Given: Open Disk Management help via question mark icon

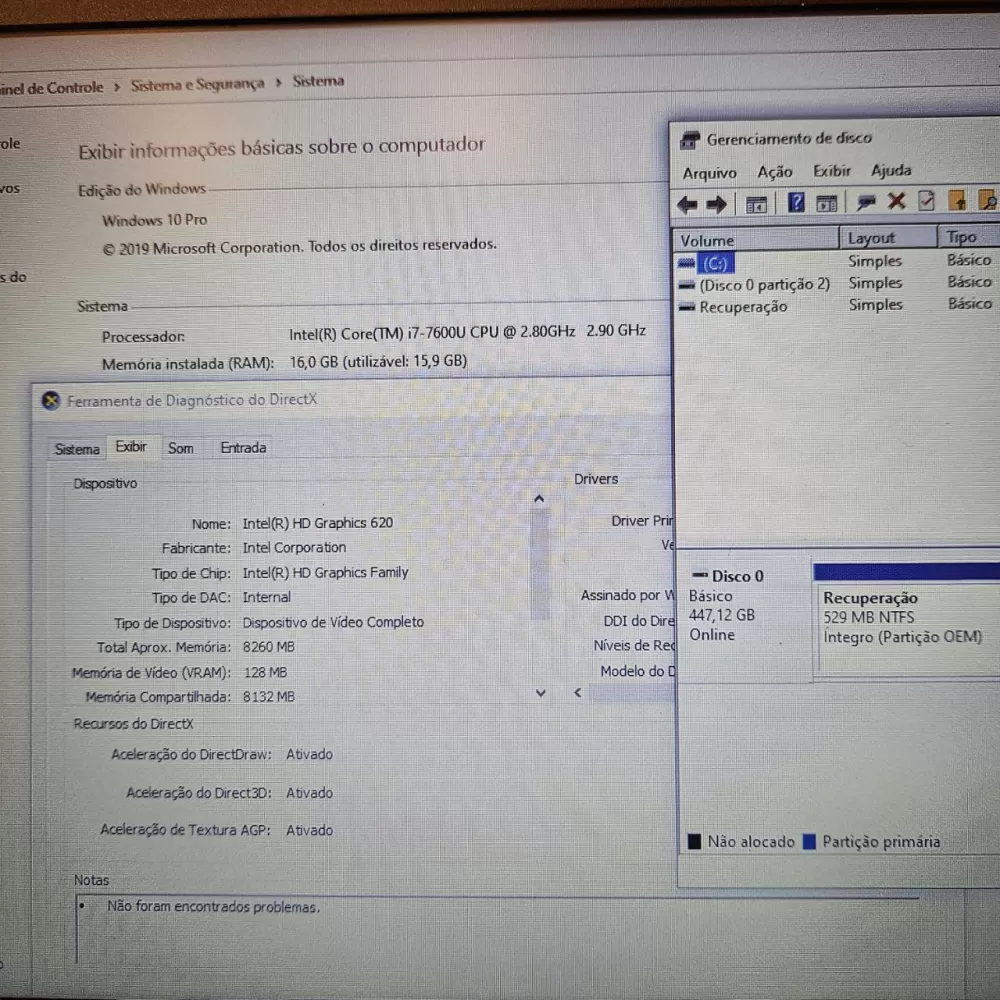Looking at the screenshot, I should 795,203.
